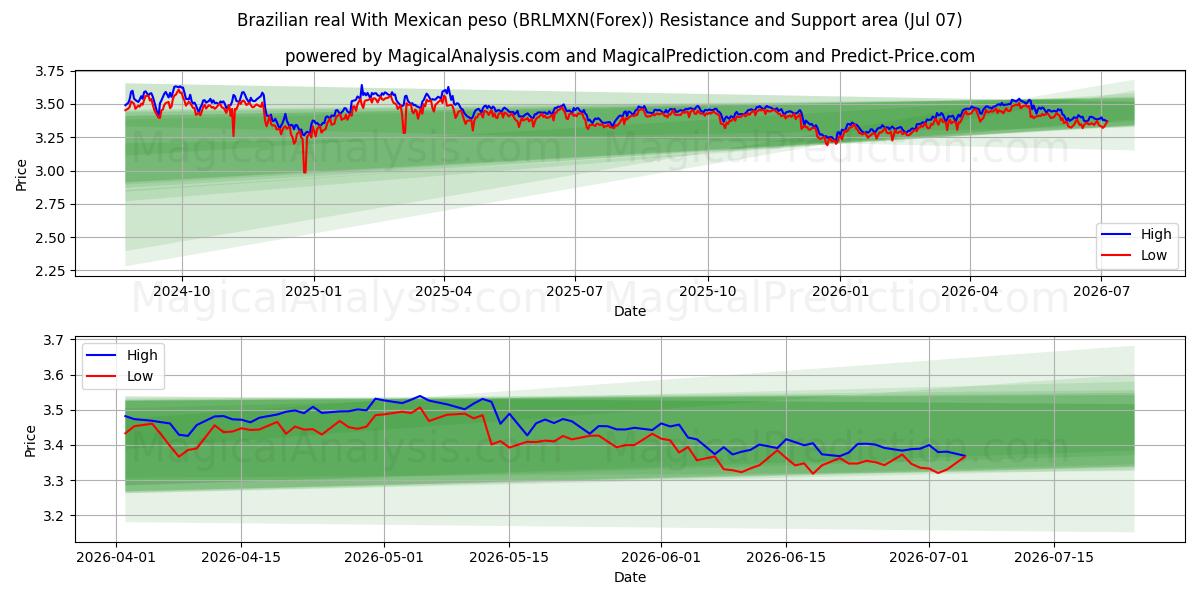Image resolution: width=1200 pixels, height=600 pixels.
Task: Click the '2025-07' date tick label
Action: click(575, 291)
